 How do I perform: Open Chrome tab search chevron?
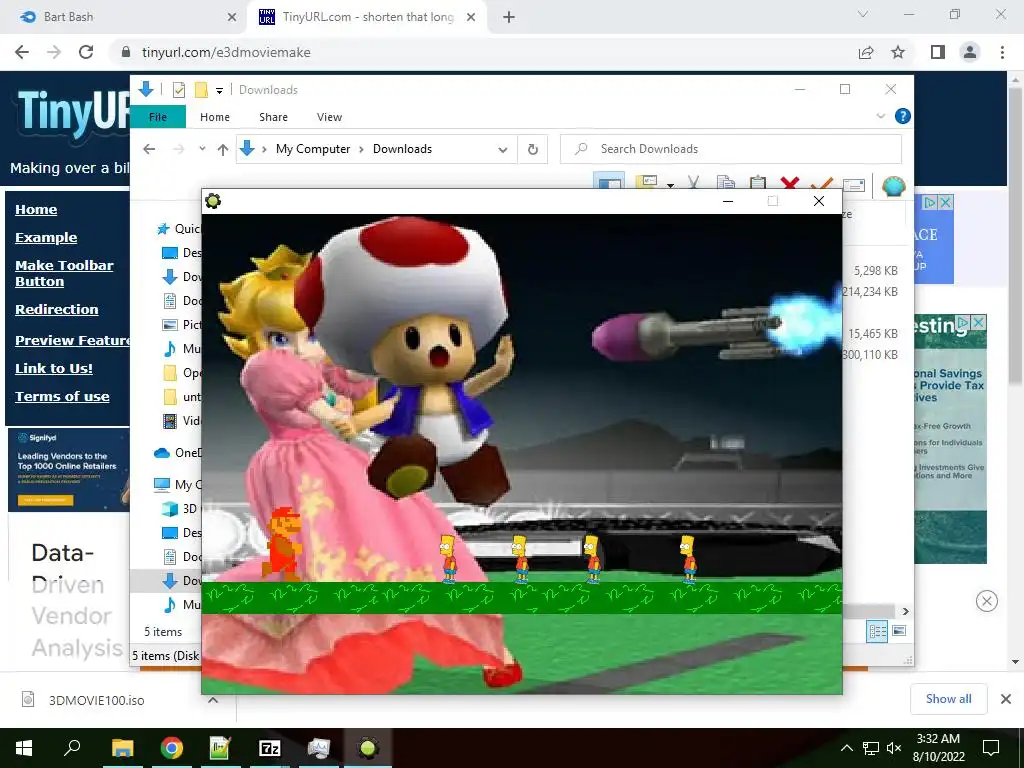863,14
